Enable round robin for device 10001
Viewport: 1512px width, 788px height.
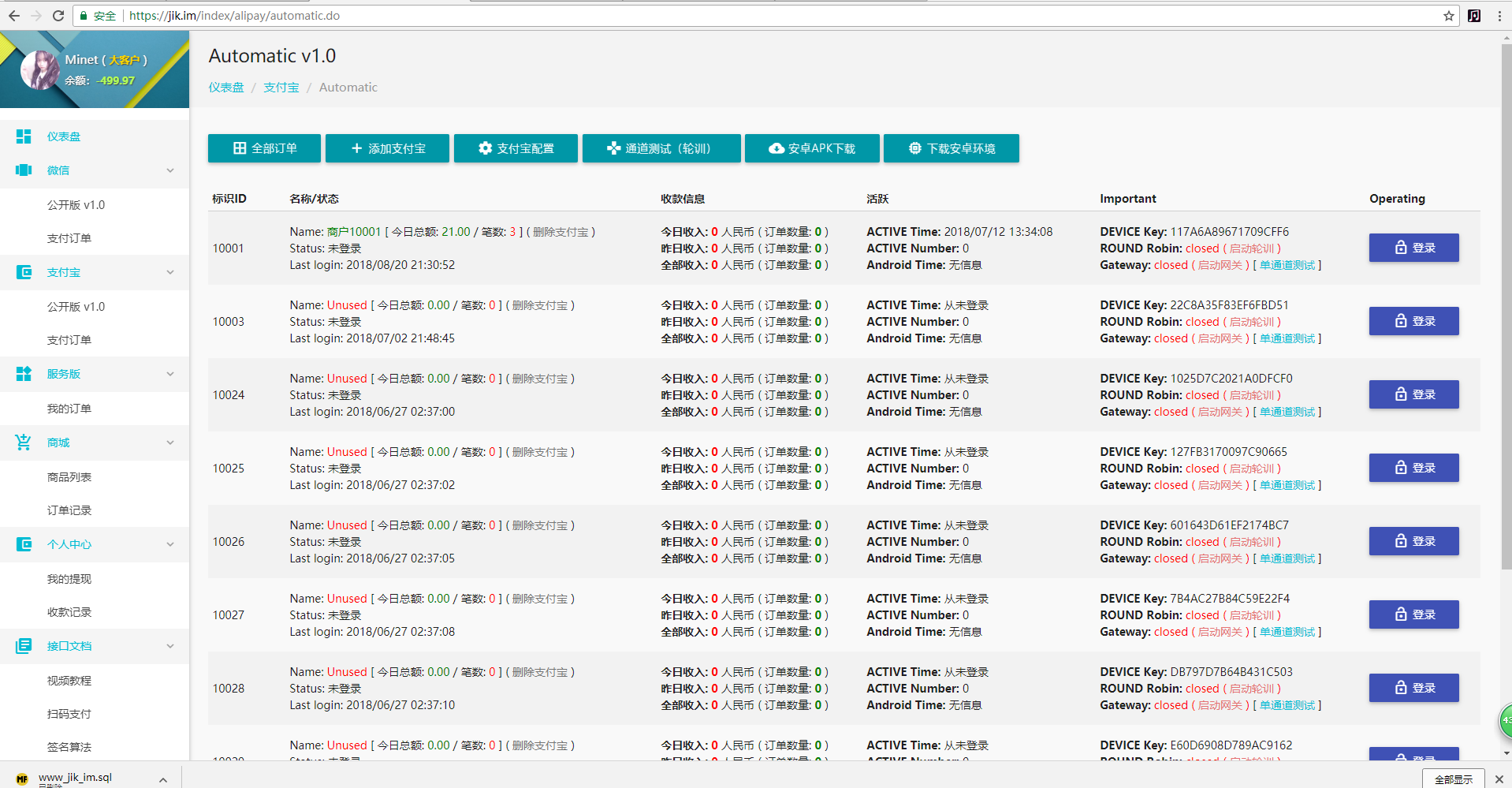tap(1251, 248)
